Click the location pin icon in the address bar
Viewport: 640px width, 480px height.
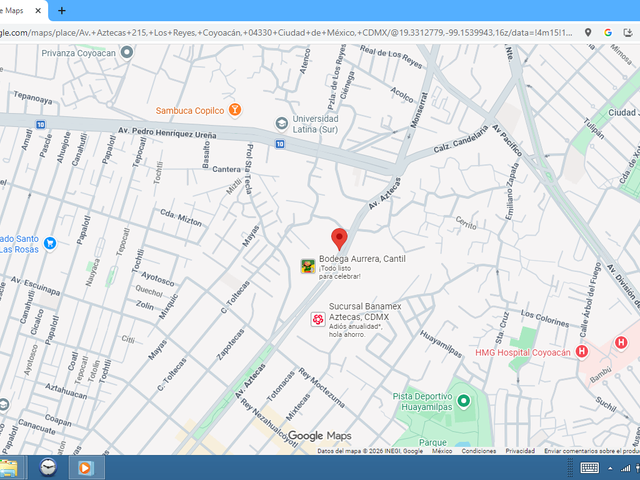click(x=588, y=33)
